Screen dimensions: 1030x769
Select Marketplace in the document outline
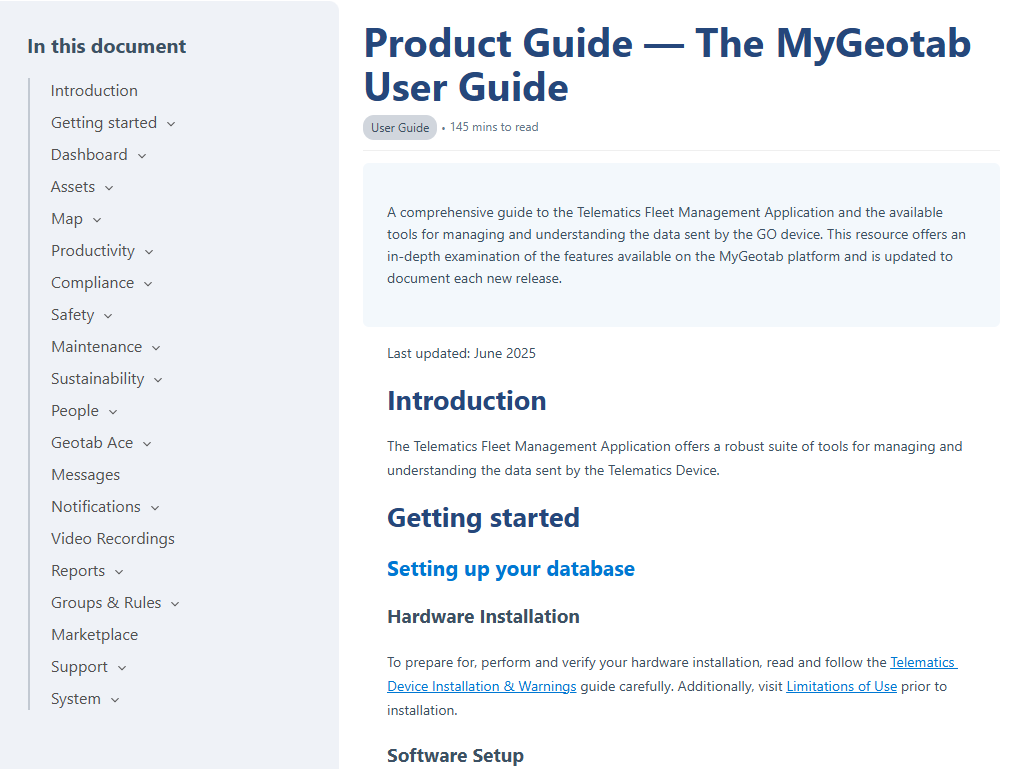(x=94, y=634)
